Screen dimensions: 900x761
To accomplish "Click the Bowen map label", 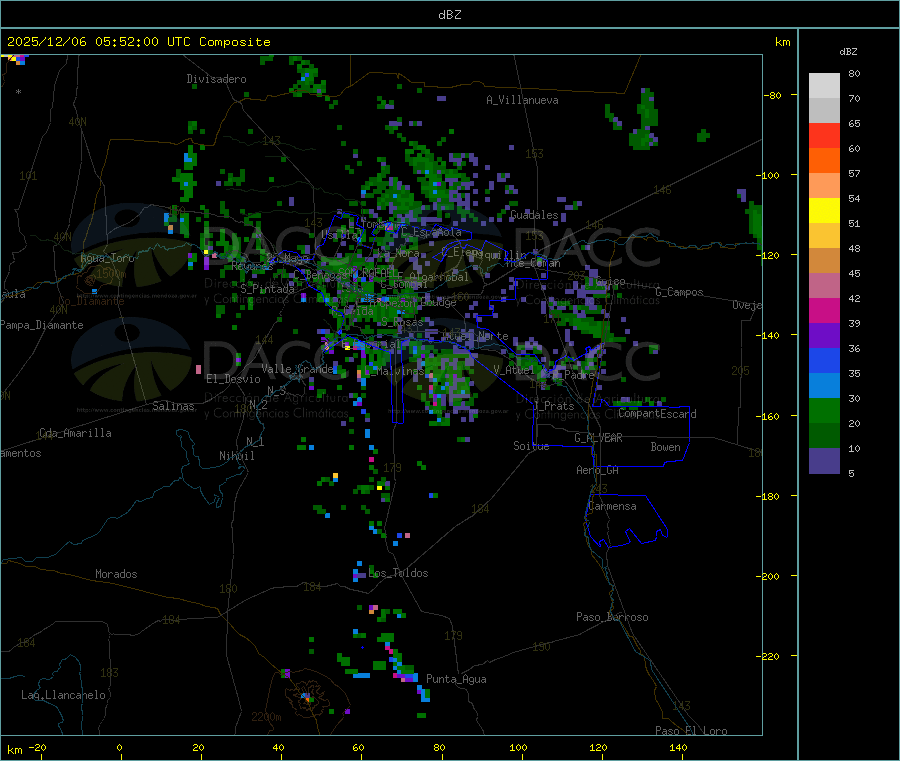I will tap(665, 447).
